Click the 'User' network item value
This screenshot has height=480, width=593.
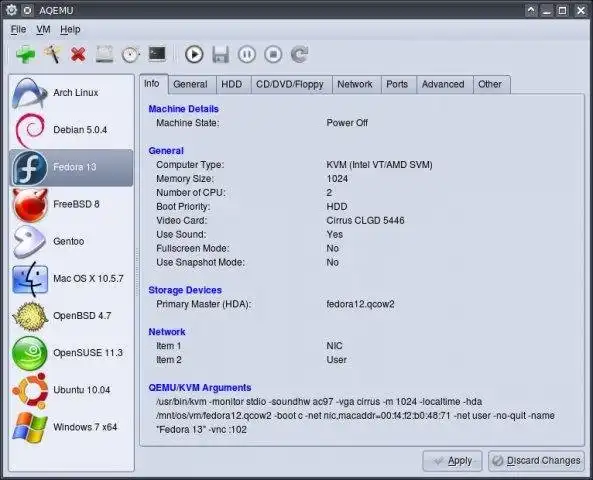(337, 360)
